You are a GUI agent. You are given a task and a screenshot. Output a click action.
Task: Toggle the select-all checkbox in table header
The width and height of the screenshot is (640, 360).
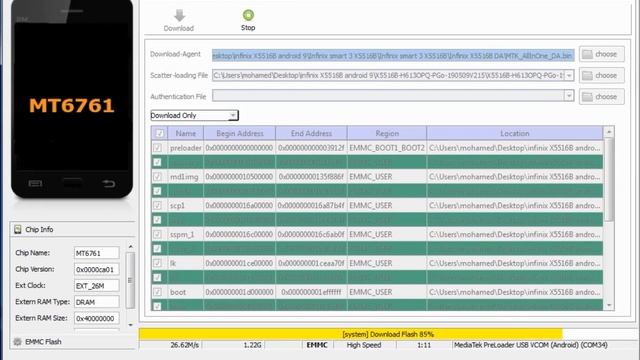click(x=160, y=133)
